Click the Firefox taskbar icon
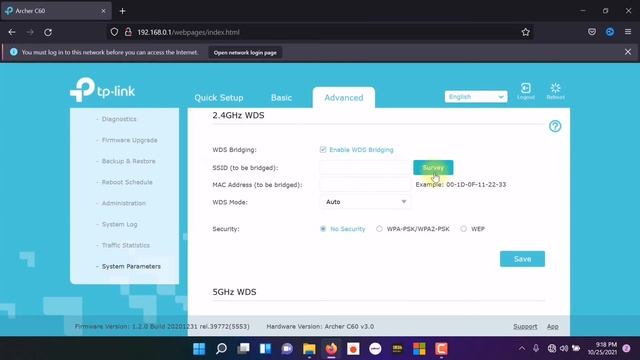The width and height of the screenshot is (640, 360). click(331, 349)
